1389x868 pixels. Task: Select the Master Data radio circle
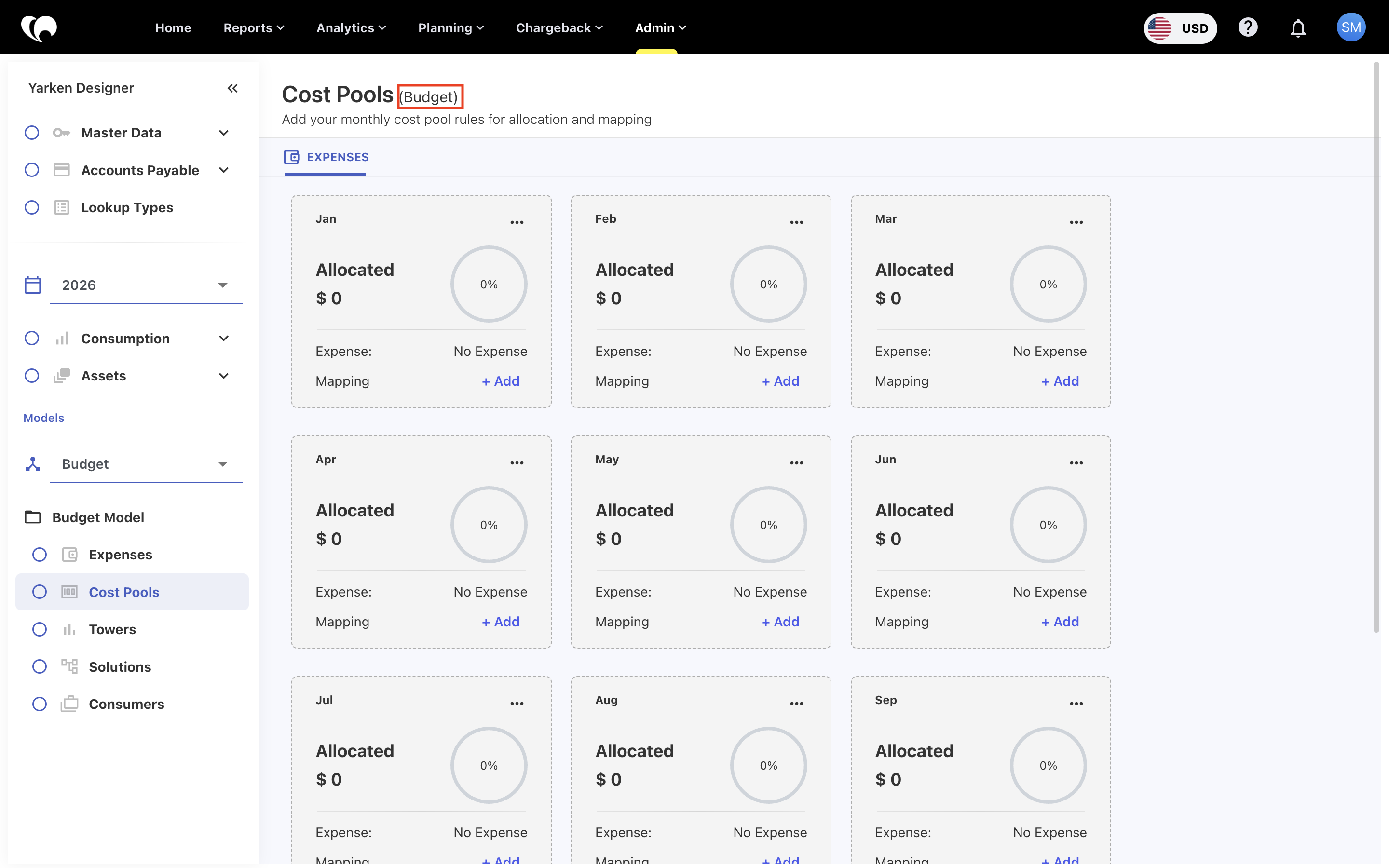[x=31, y=133]
